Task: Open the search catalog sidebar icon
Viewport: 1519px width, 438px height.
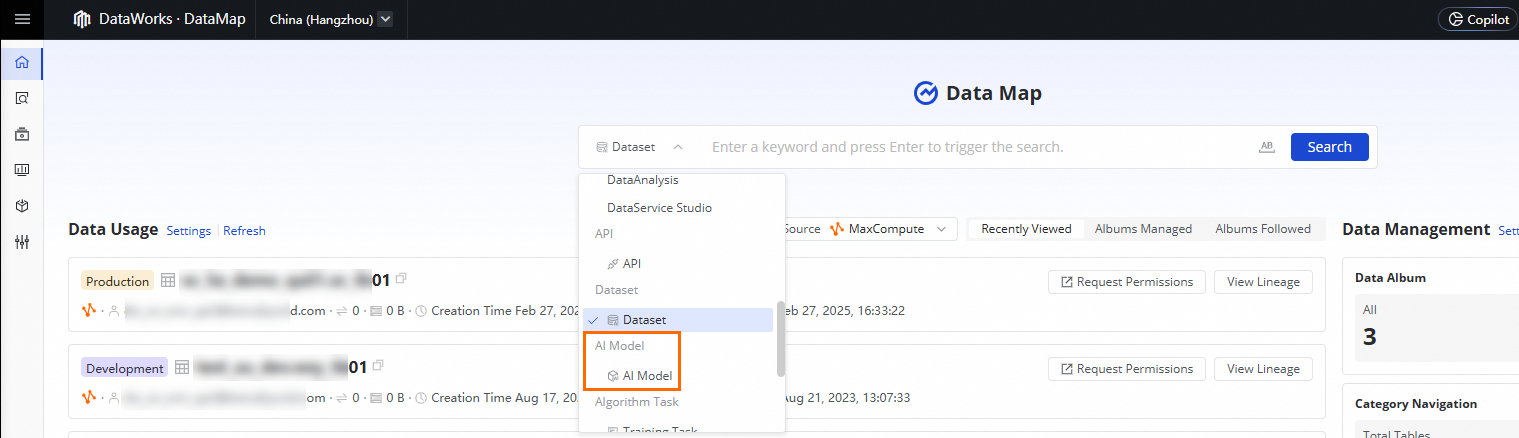Action: coord(22,98)
